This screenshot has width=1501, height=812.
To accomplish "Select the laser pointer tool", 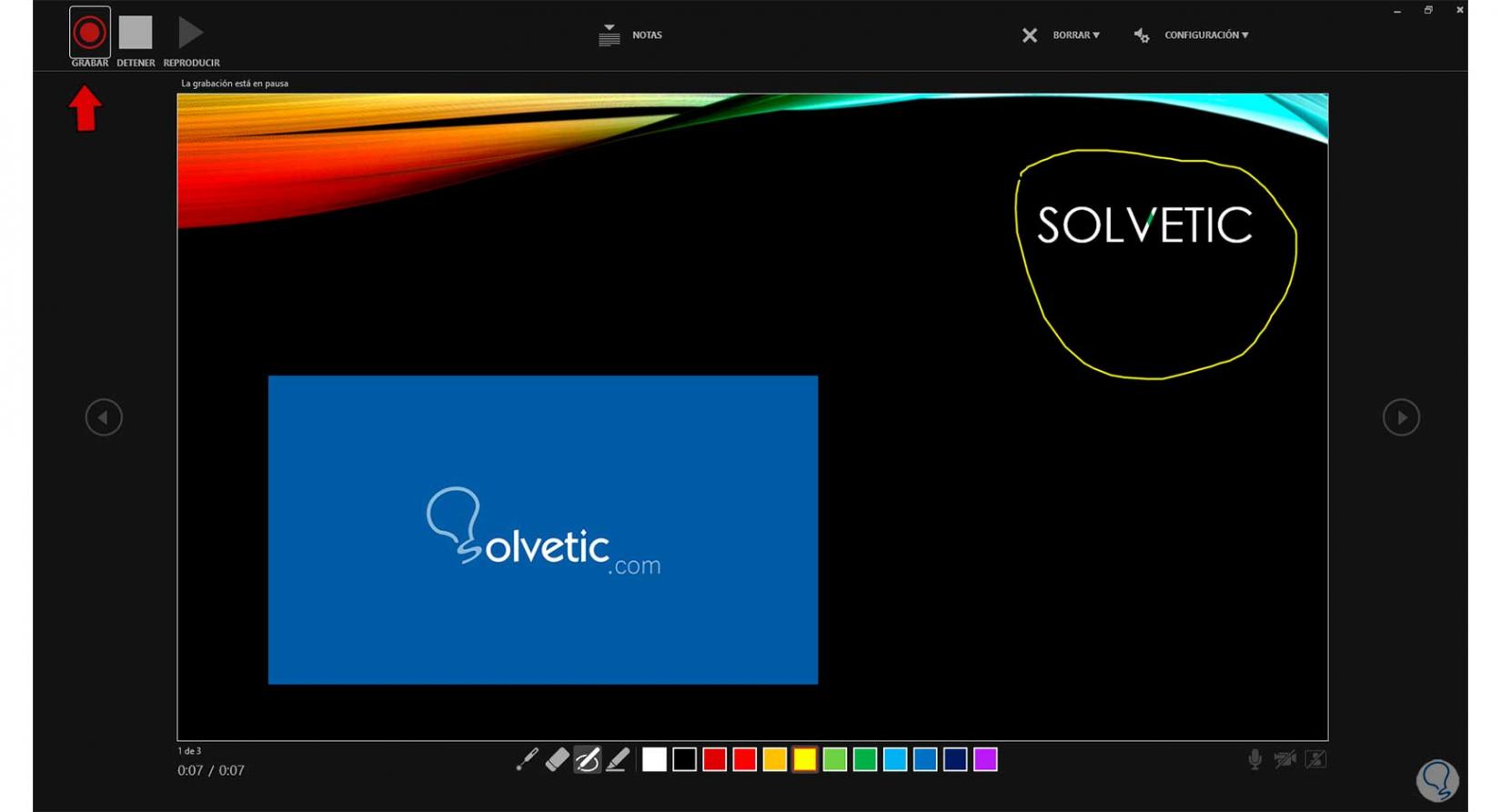I will [x=527, y=759].
